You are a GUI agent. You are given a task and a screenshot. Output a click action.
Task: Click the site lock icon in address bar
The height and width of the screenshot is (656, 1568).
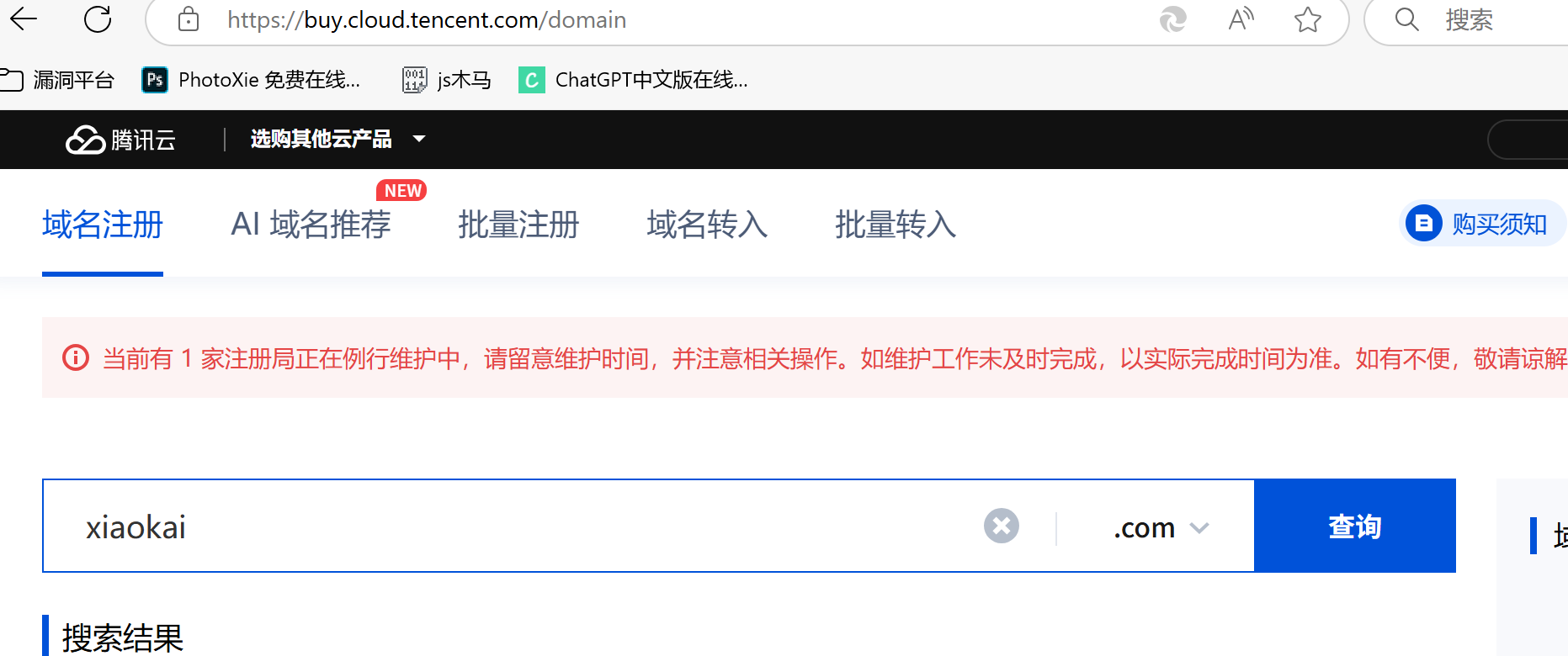[x=189, y=19]
